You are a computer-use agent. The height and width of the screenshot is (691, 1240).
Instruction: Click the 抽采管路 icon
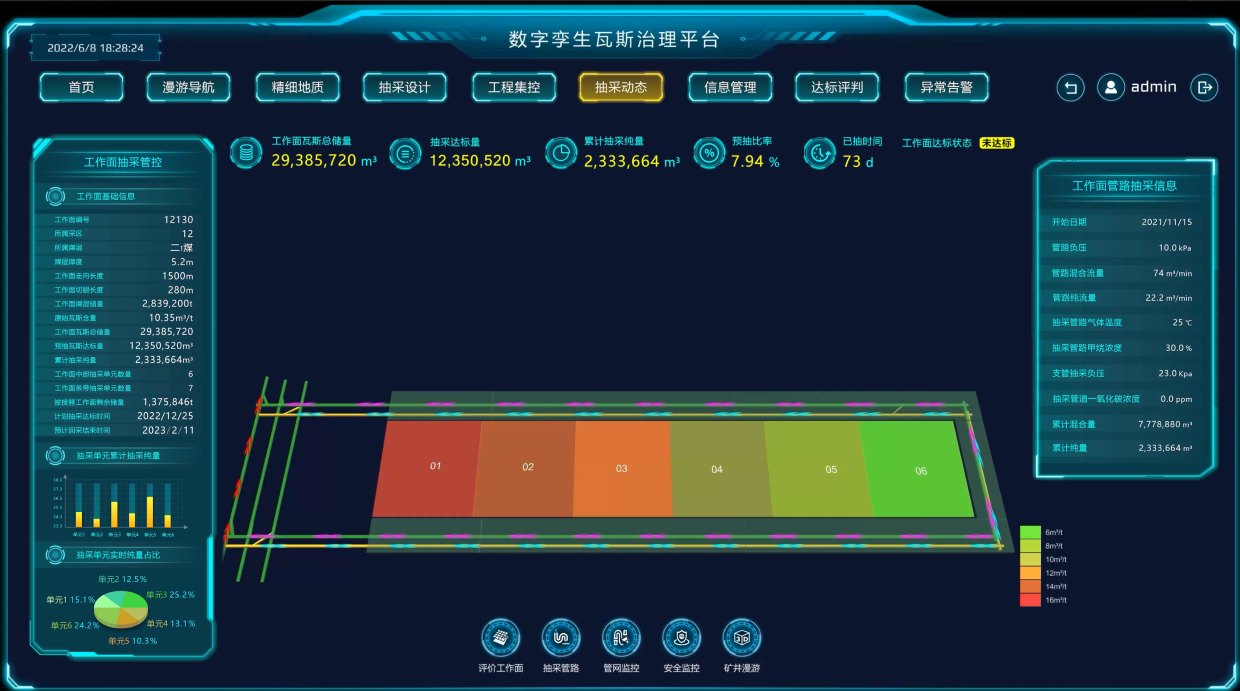pyautogui.click(x=561, y=637)
